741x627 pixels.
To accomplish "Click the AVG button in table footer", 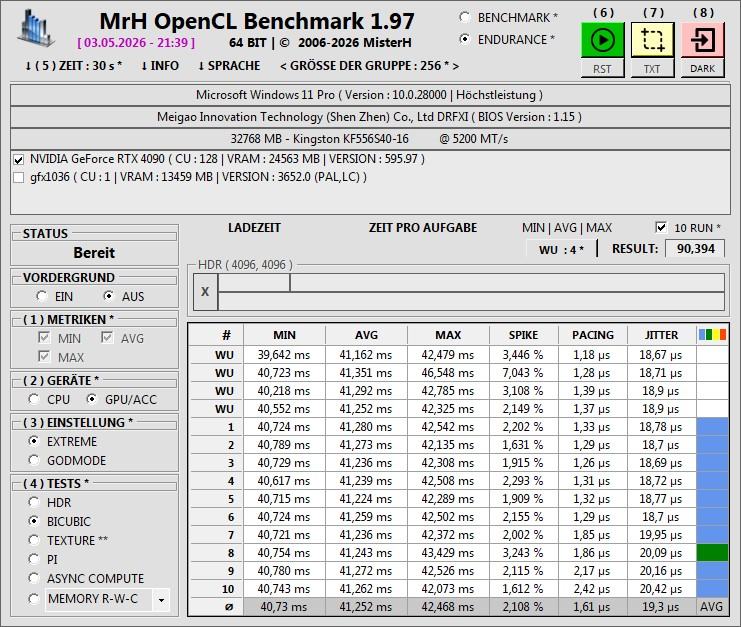I will [712, 607].
